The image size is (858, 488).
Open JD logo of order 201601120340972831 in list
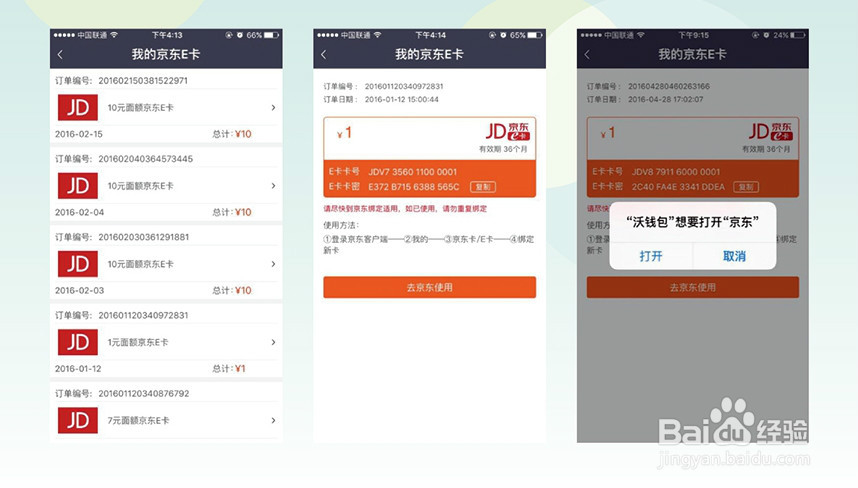tap(78, 342)
